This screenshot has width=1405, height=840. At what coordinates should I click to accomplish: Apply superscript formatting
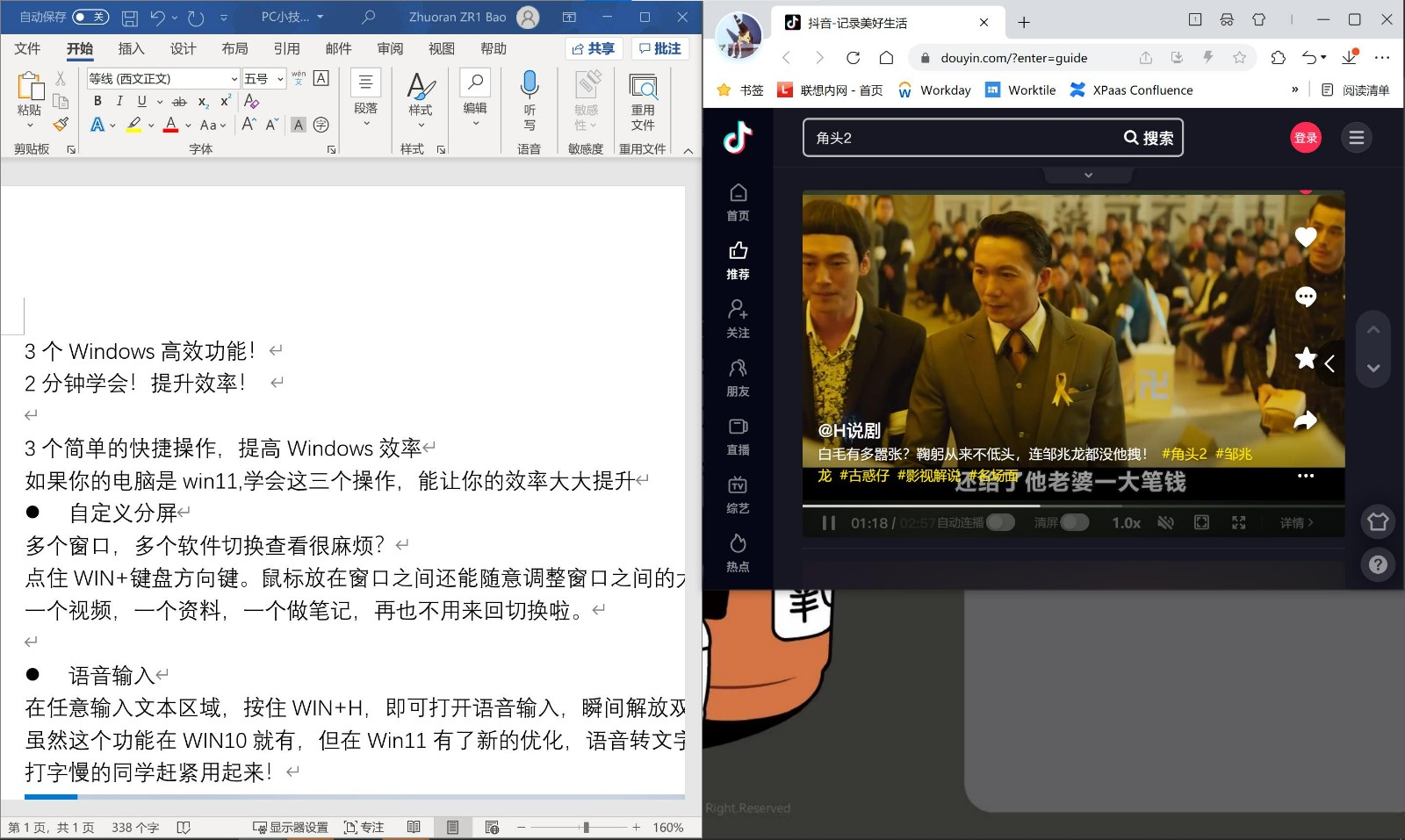click(226, 101)
